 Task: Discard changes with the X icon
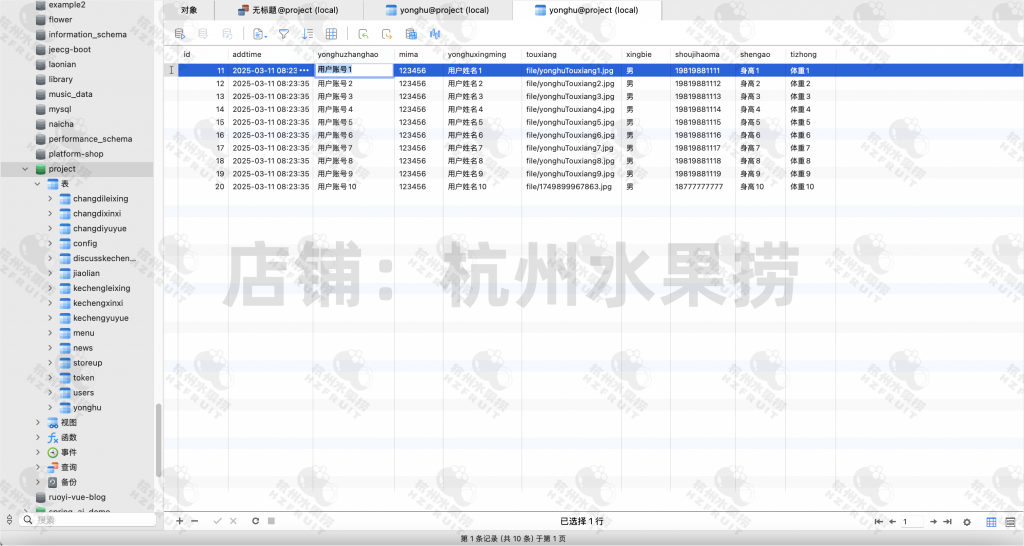tap(233, 521)
